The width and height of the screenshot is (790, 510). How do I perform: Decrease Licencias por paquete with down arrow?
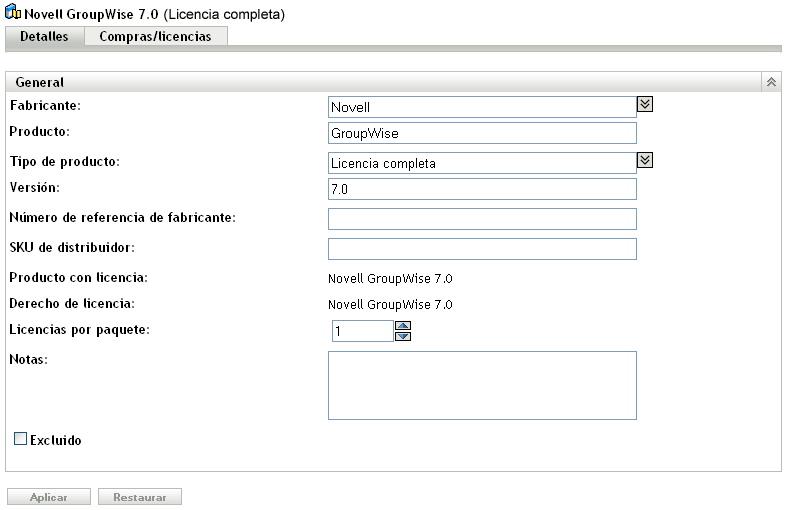tap(403, 336)
